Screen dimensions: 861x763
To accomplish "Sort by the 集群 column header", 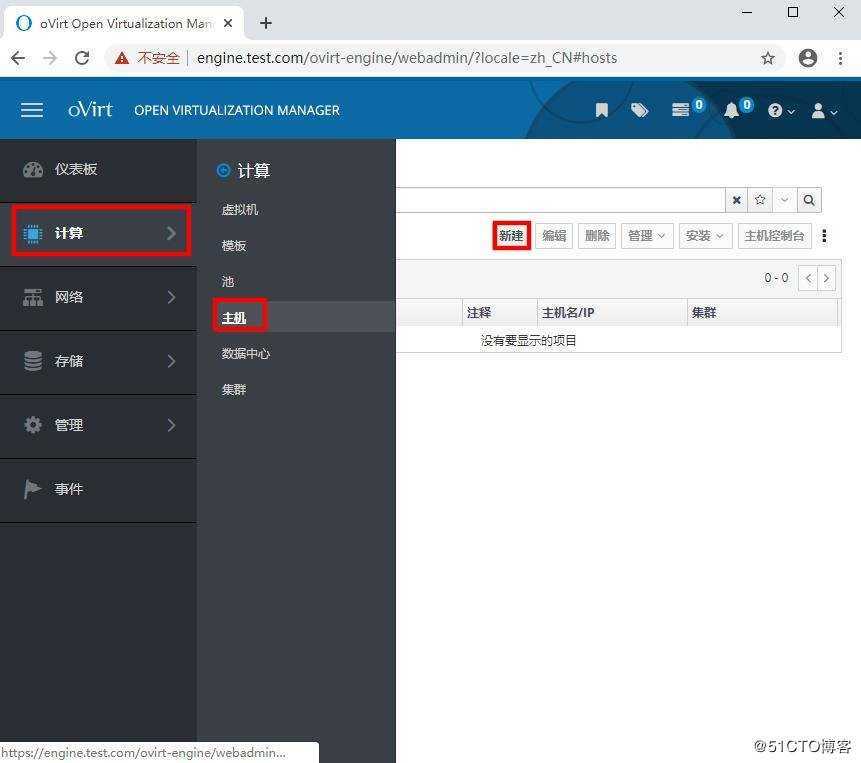I will (704, 312).
